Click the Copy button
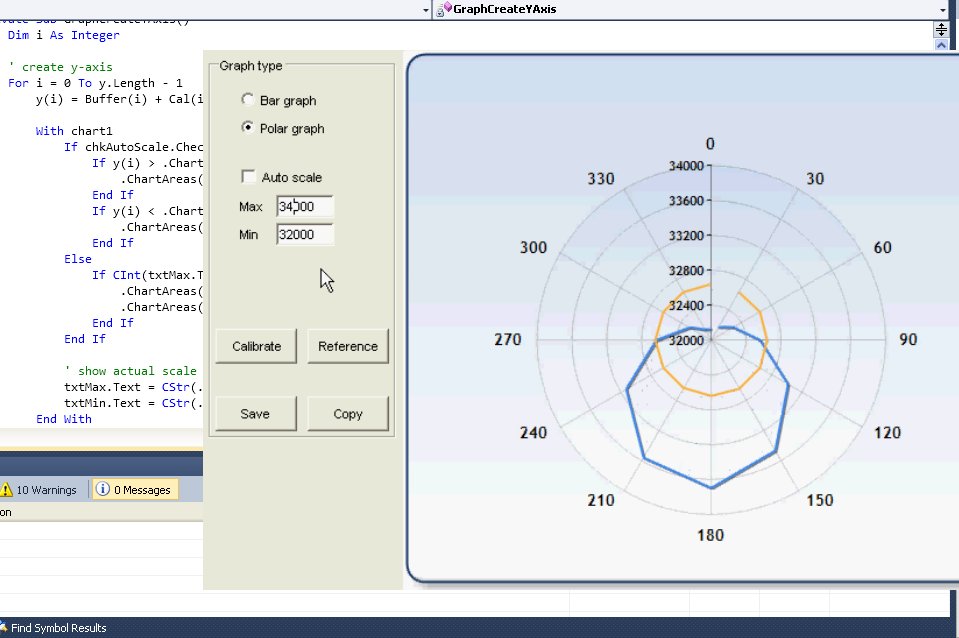 click(348, 414)
